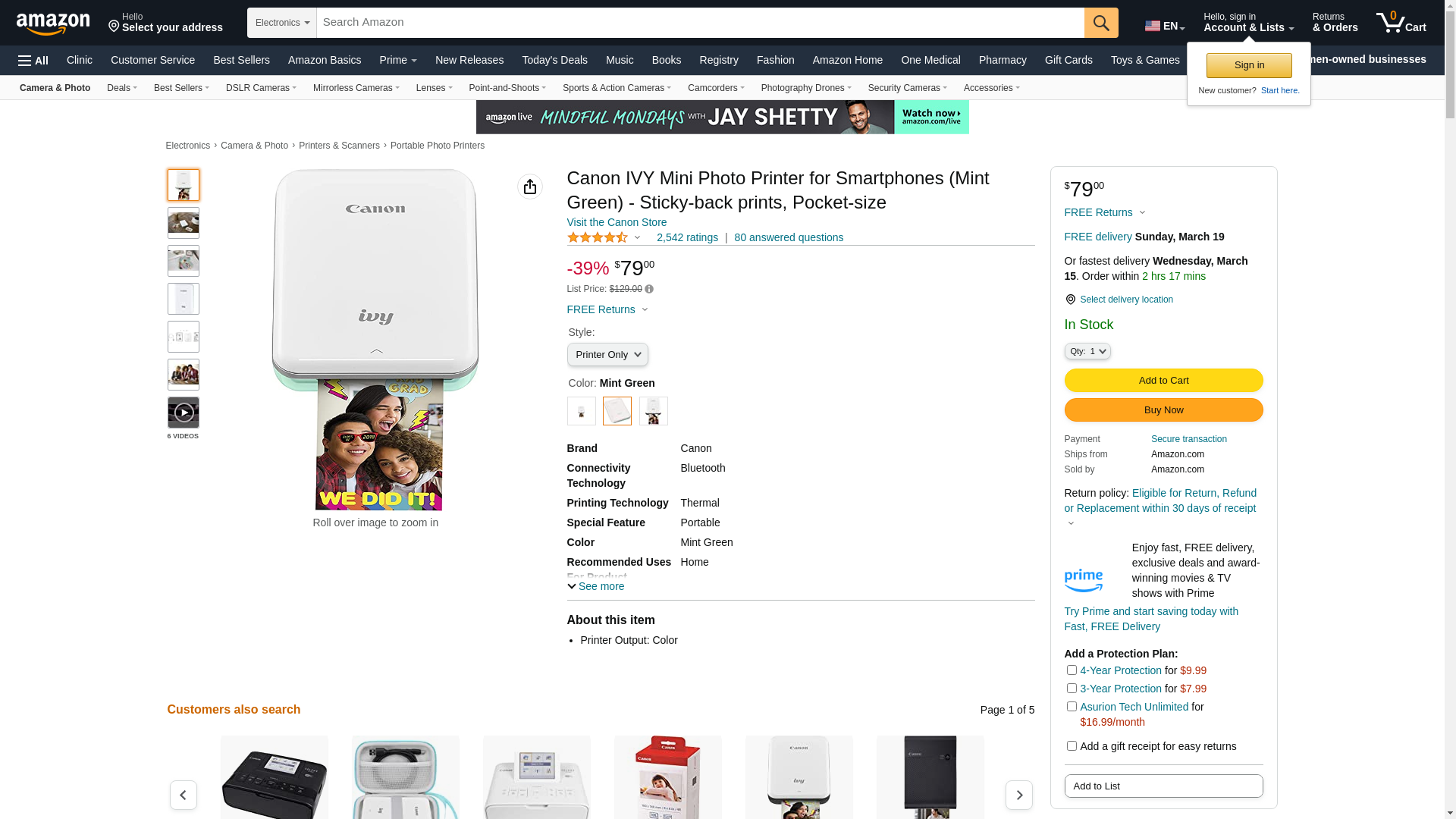Click the yellow Sign in button

pos(1249,65)
